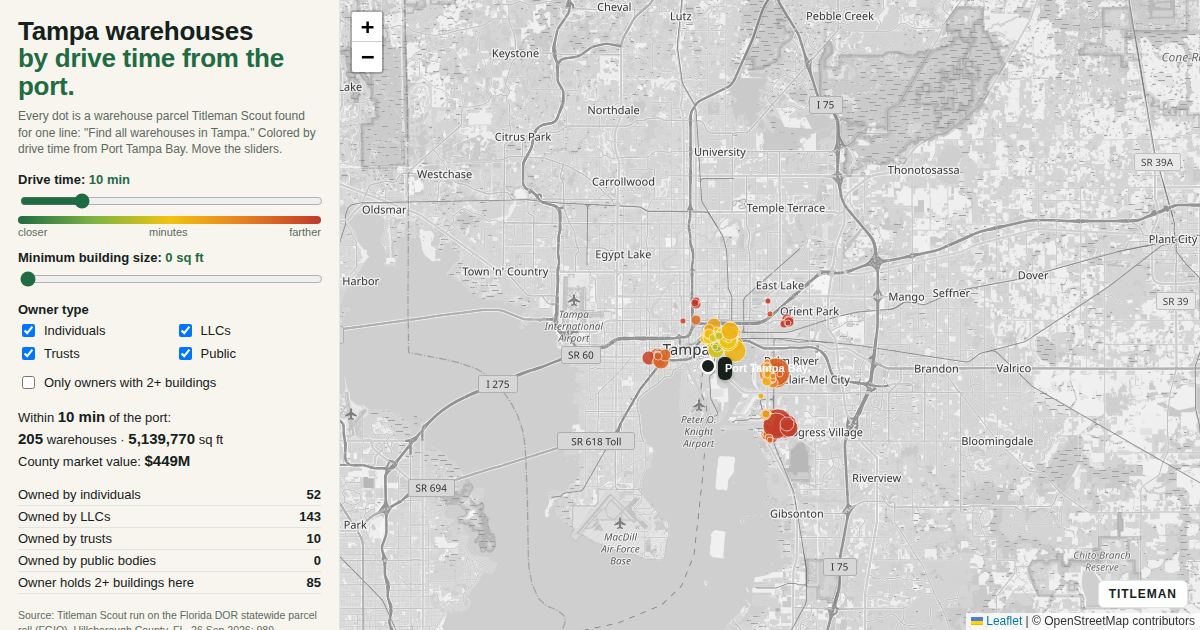Click the MacDill Air Force Base plane icon

pos(620,523)
